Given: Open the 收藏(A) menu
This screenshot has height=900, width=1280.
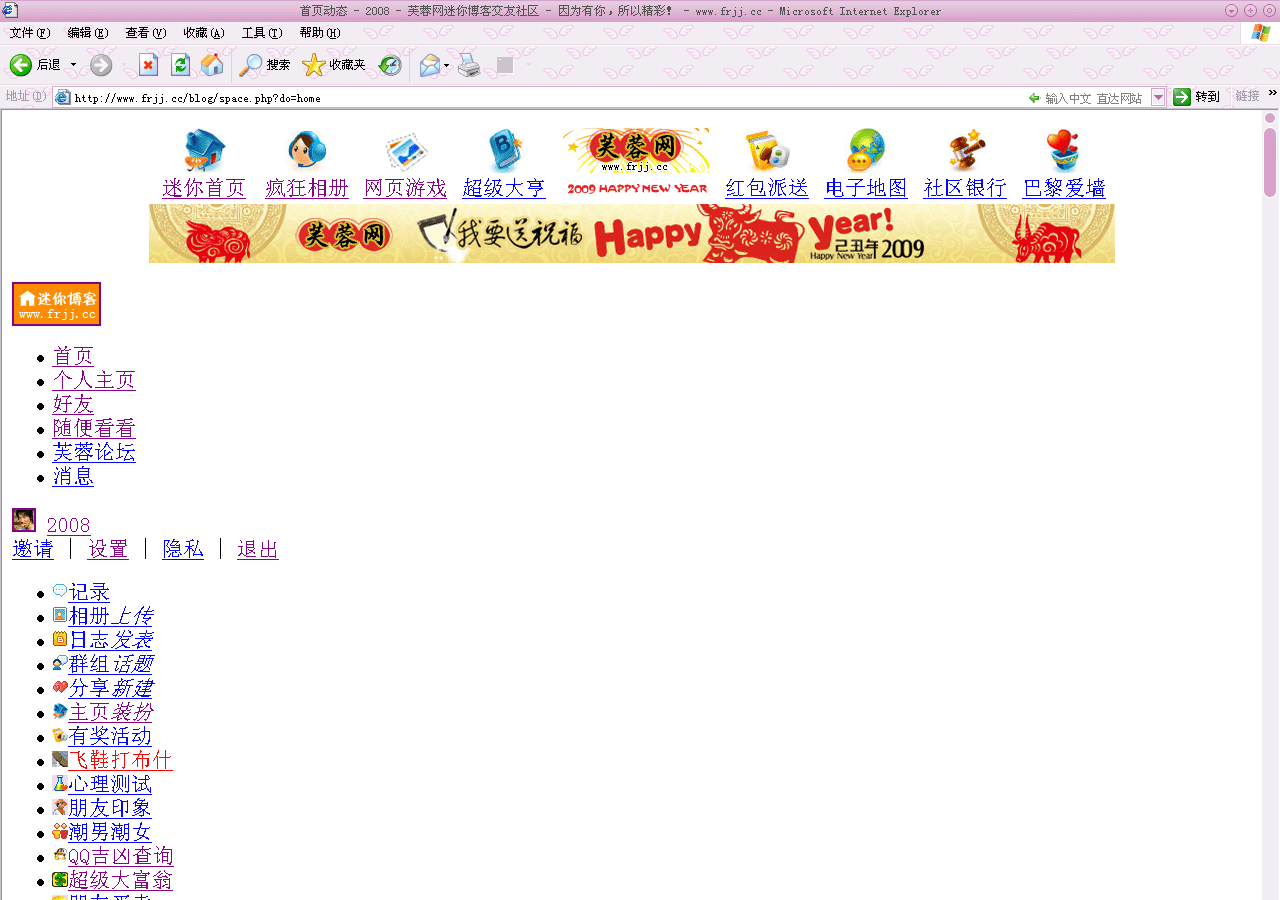Looking at the screenshot, I should [204, 33].
